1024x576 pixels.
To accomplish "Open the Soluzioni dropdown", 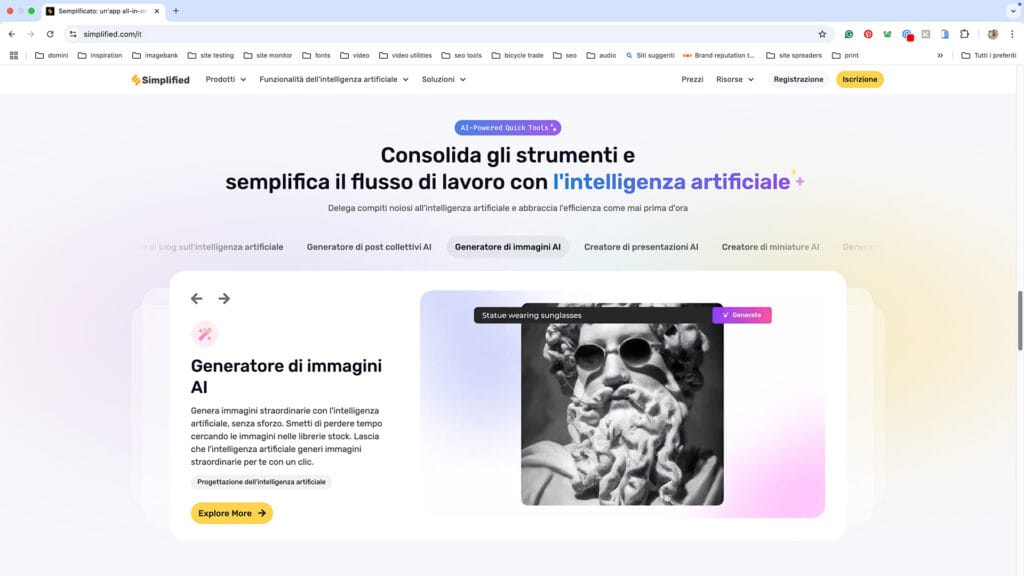I will point(443,80).
